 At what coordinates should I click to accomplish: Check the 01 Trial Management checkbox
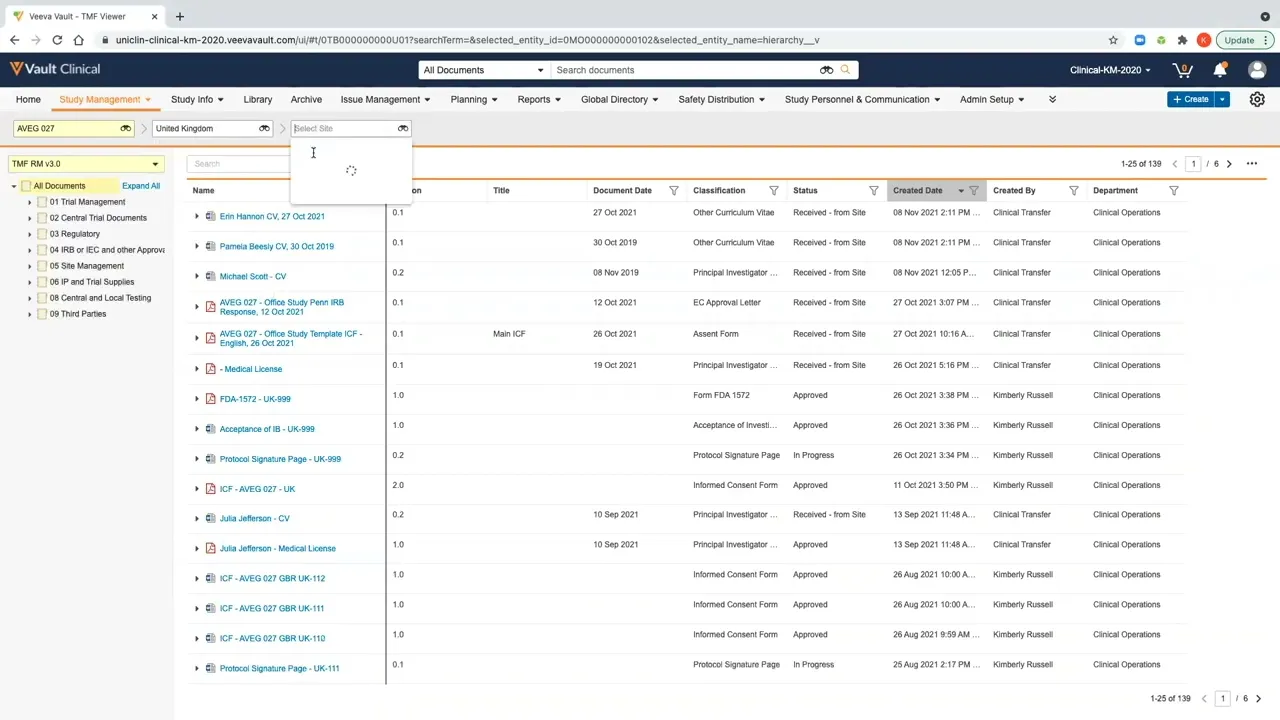(x=42, y=202)
